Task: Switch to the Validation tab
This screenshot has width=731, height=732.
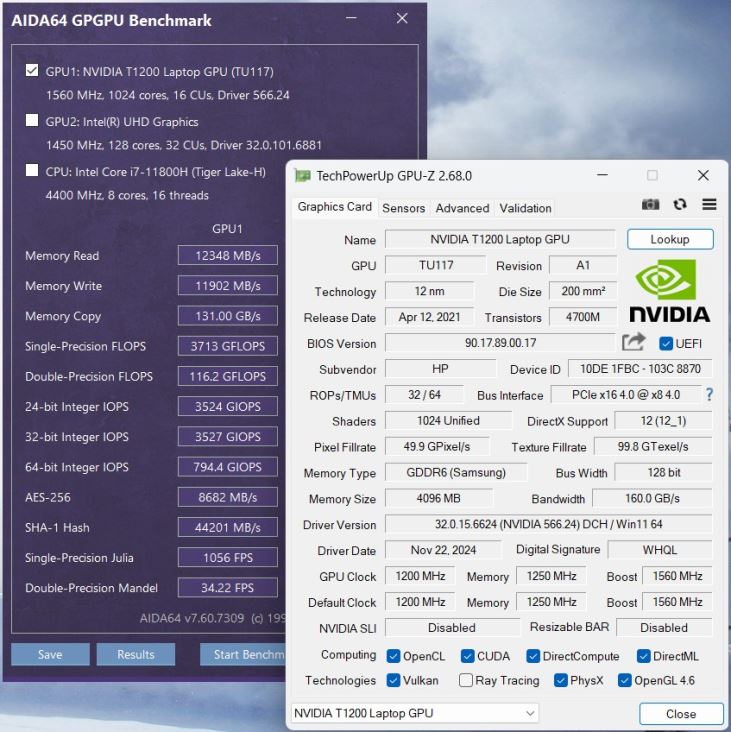Action: click(x=525, y=208)
